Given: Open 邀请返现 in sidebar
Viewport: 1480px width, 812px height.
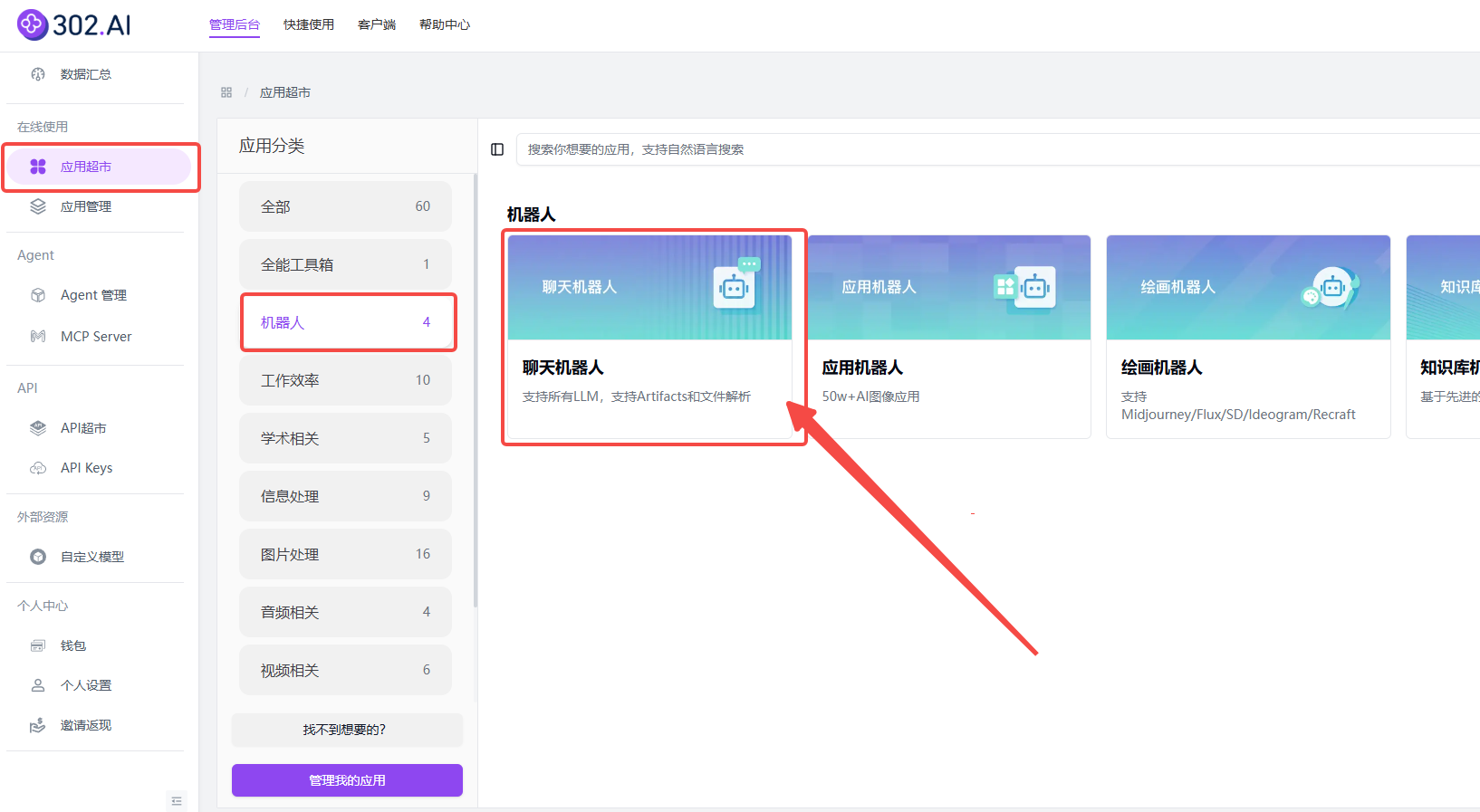Looking at the screenshot, I should 86,725.
